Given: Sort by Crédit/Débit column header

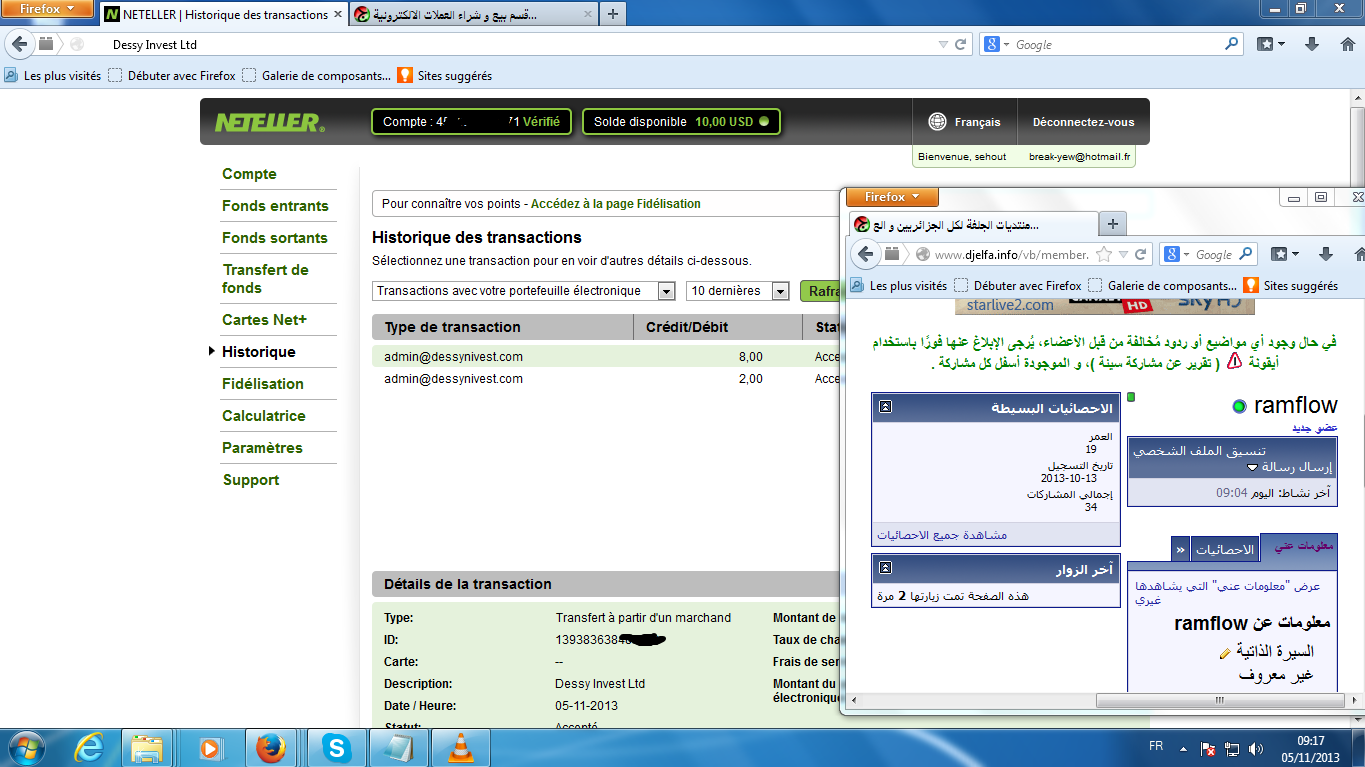Looking at the screenshot, I should pyautogui.click(x=717, y=327).
